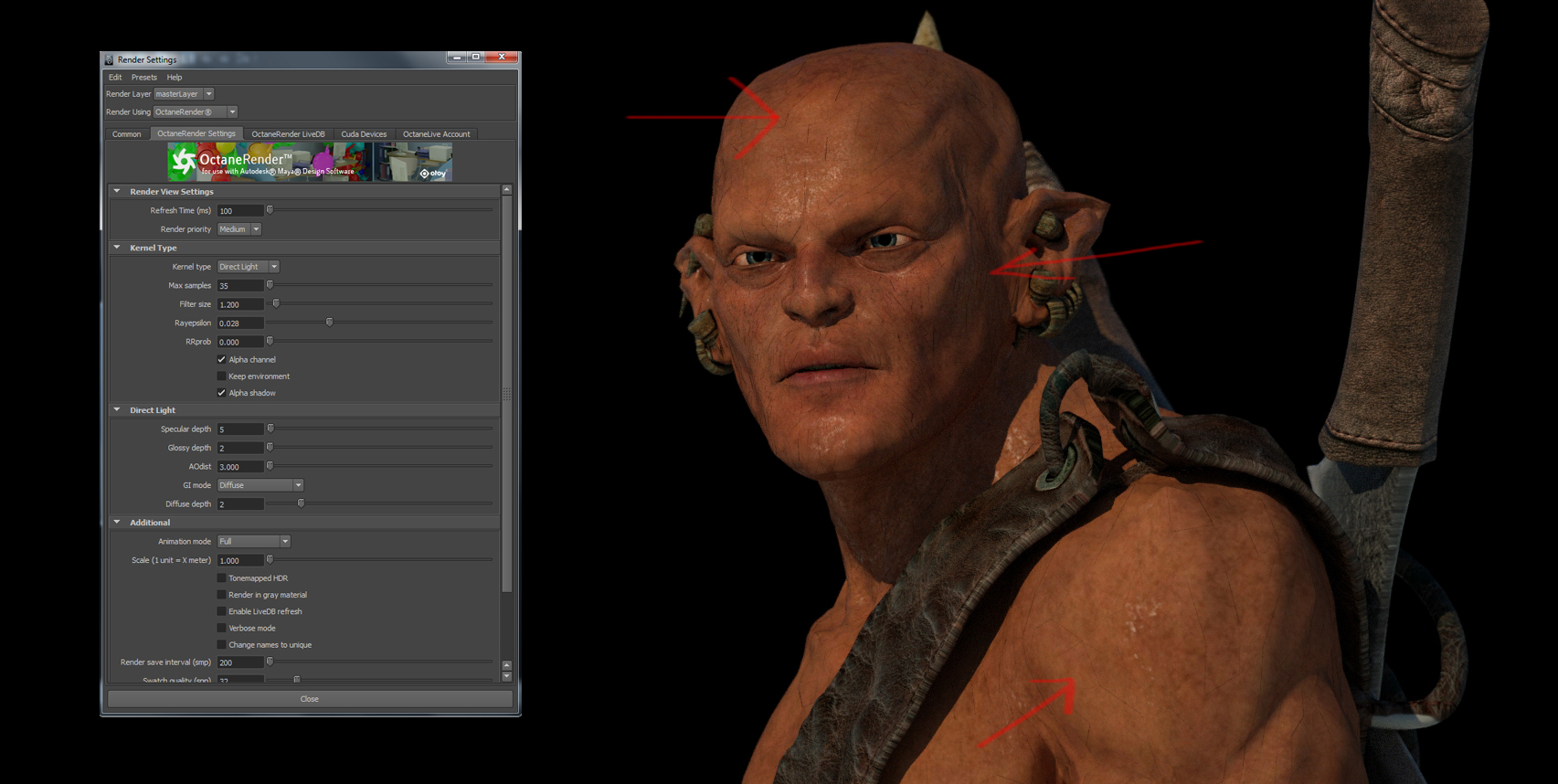Viewport: 1558px width, 784px height.
Task: Collapse the Kernel Type section
Action: (117, 248)
